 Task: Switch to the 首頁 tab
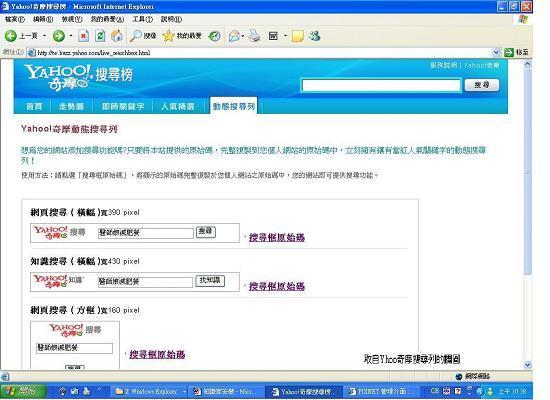click(x=34, y=106)
